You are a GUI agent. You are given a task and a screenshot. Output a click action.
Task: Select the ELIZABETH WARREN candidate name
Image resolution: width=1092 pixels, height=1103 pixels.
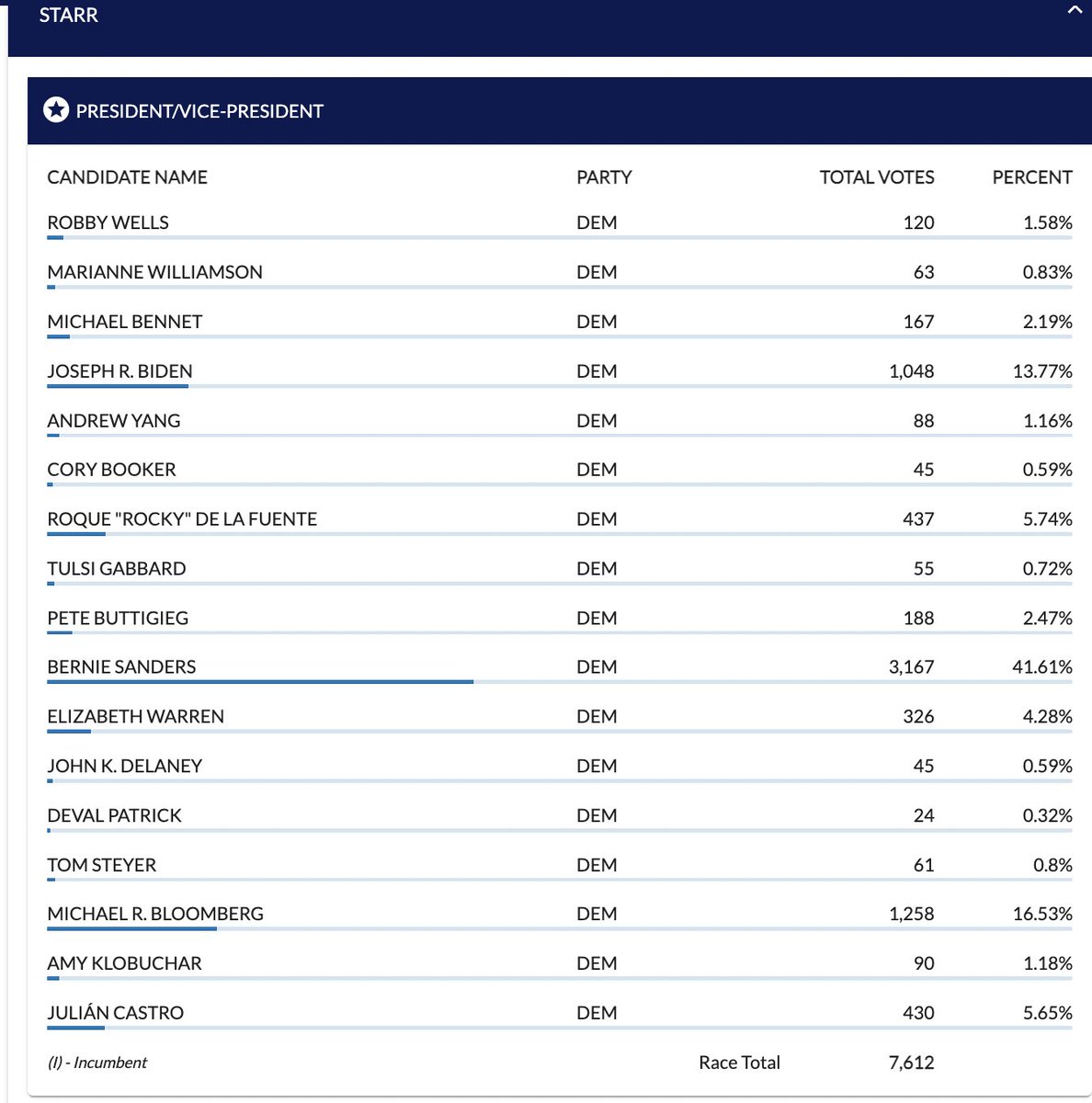click(x=135, y=717)
